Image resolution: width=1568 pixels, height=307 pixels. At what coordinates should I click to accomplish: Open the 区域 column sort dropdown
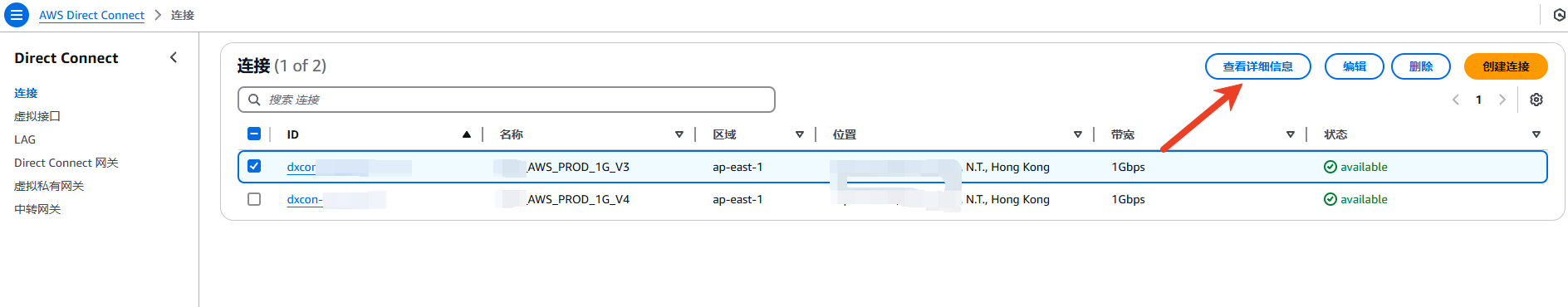coord(800,134)
